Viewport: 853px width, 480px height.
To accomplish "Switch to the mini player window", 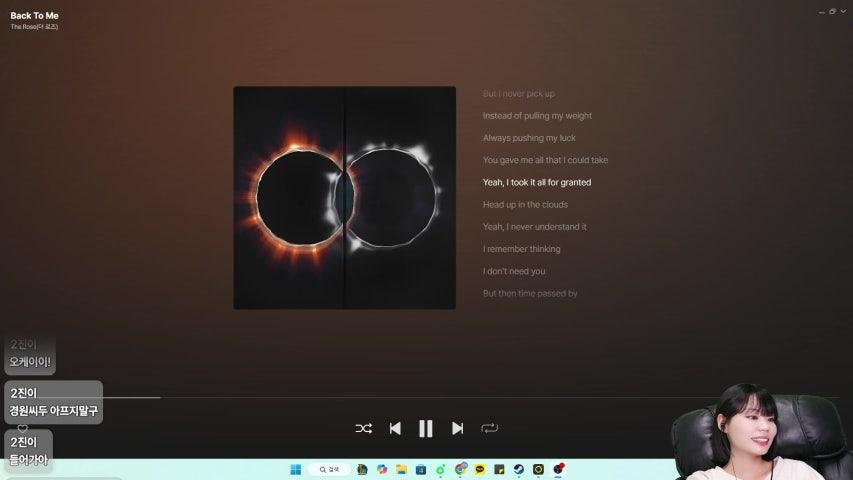I will pos(832,11).
